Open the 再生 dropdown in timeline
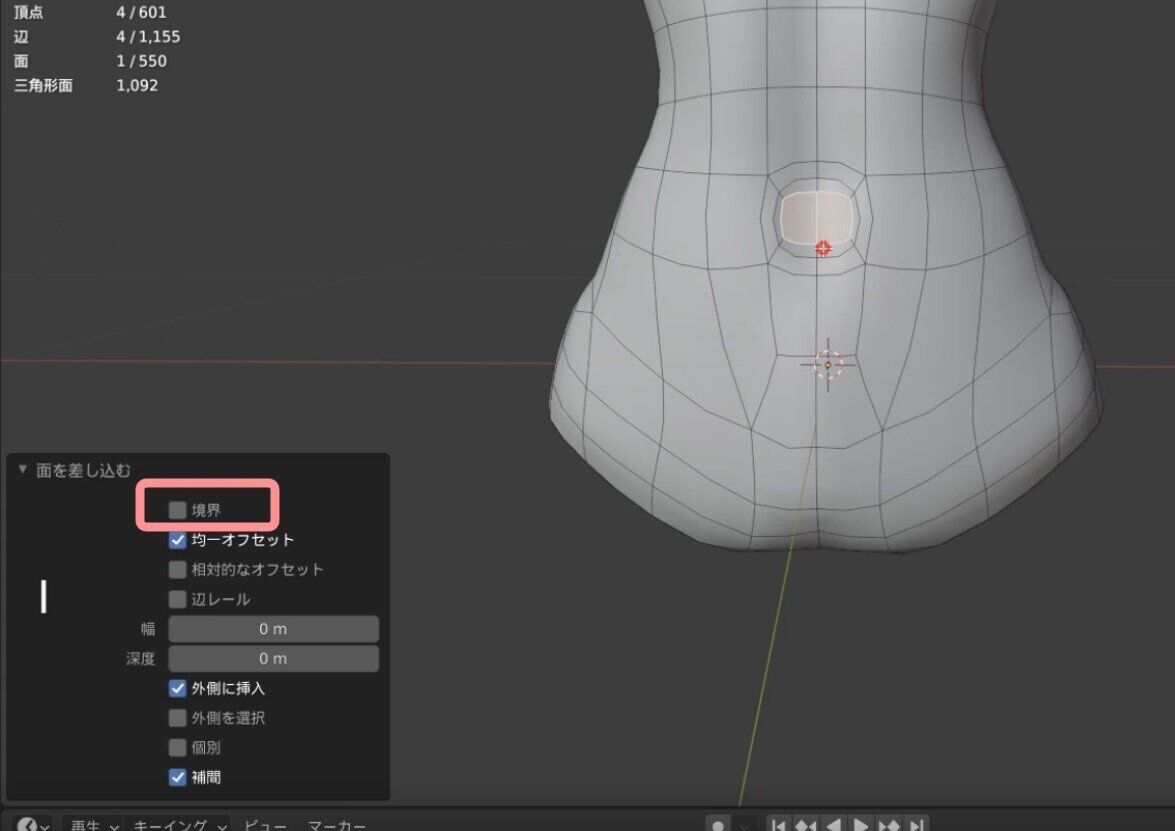 click(93, 824)
